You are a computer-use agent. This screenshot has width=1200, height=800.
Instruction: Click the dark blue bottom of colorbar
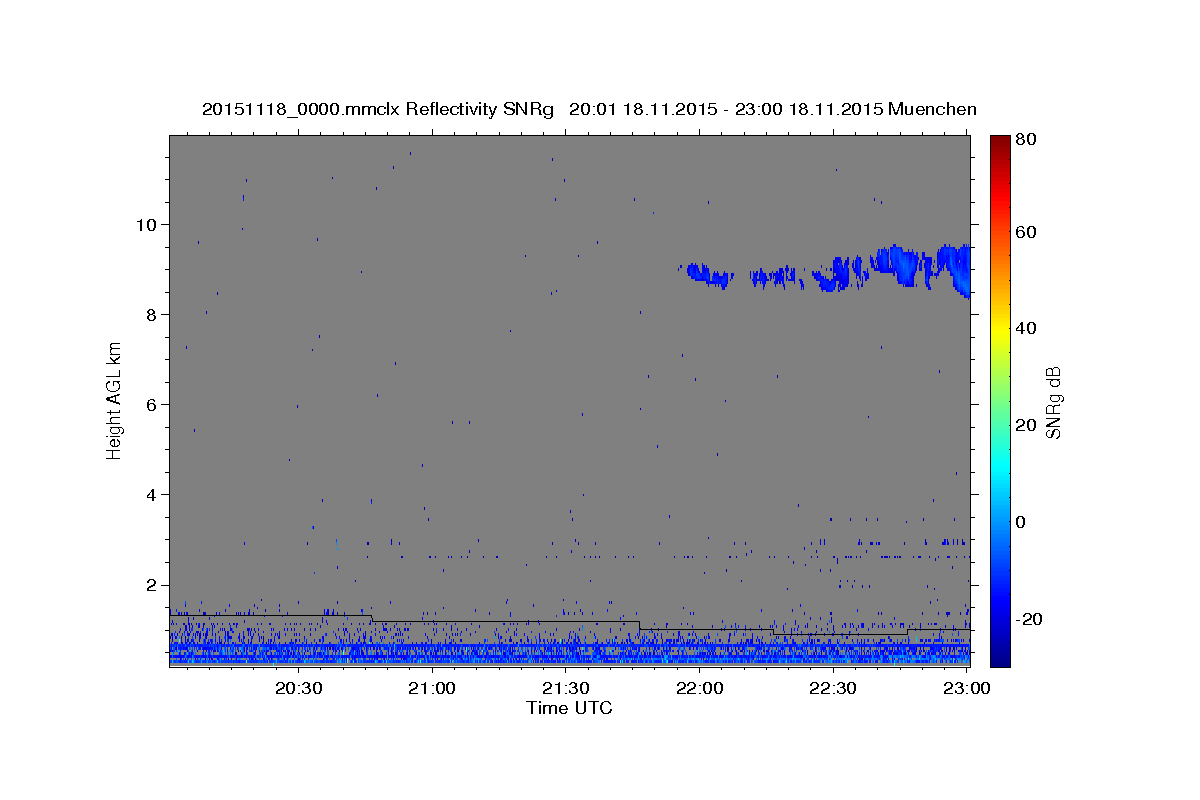[x=1000, y=655]
